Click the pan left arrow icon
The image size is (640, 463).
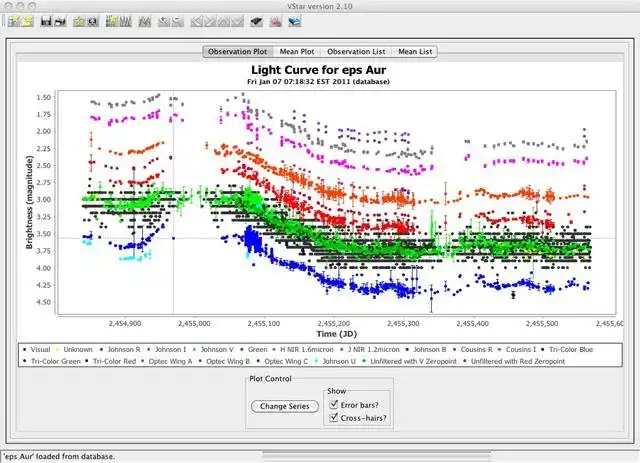(197, 20)
